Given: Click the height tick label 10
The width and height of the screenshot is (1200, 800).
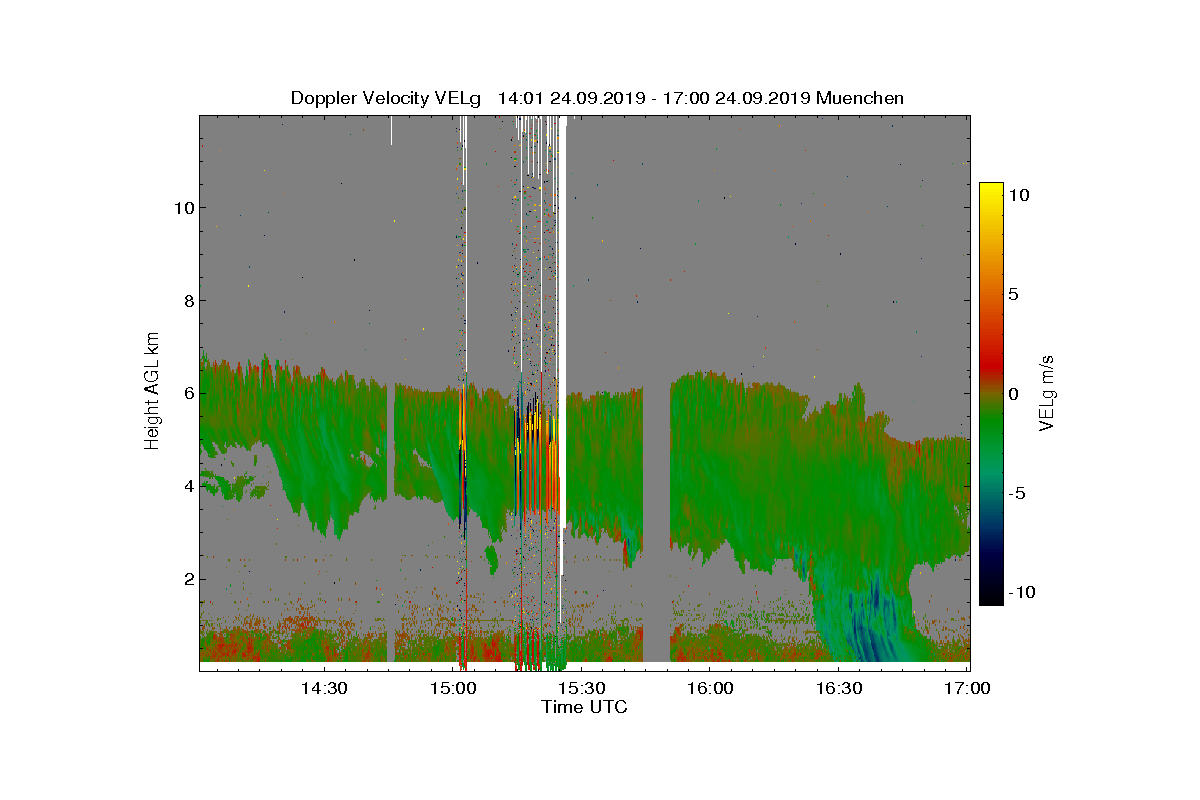Looking at the screenshot, I should coord(182,208).
